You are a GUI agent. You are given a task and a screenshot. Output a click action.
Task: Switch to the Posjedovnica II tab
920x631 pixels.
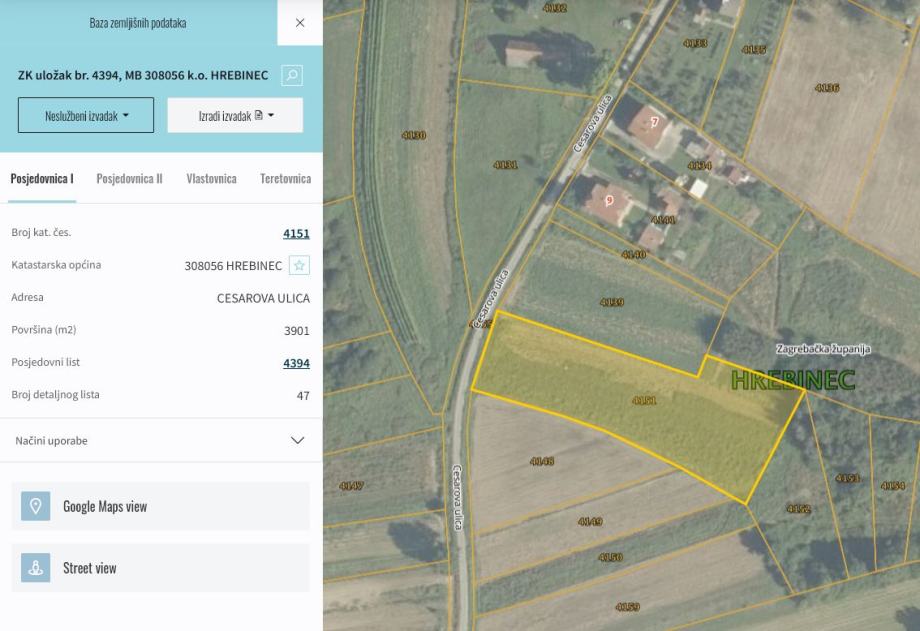pos(129,178)
